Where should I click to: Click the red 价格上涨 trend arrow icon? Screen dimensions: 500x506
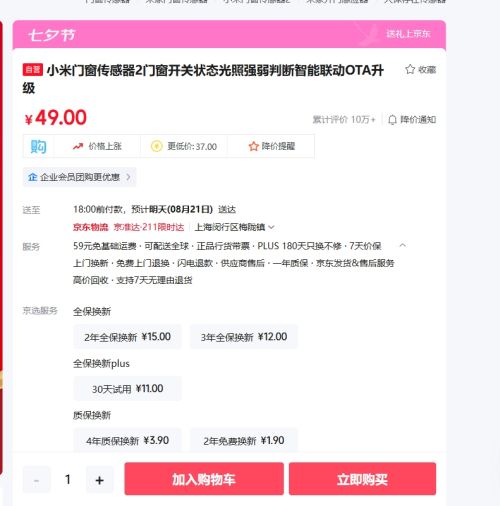(78, 146)
